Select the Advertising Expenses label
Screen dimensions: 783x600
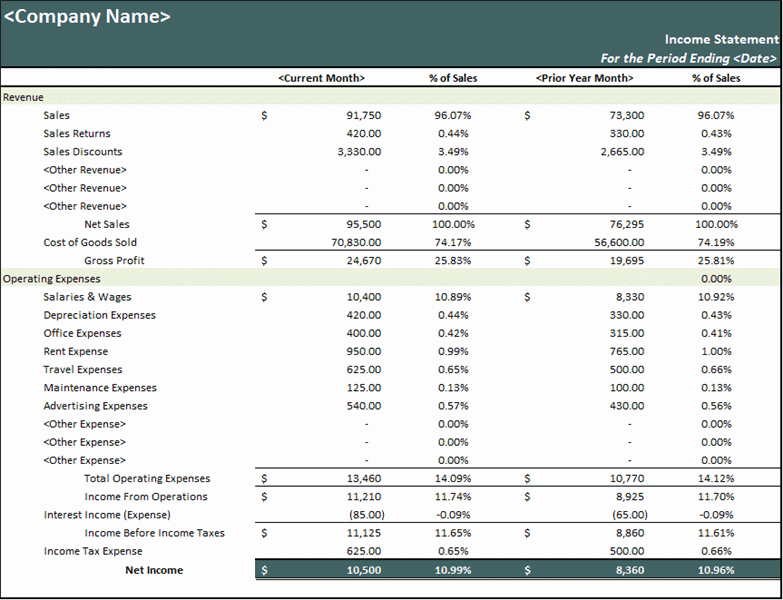(x=95, y=406)
